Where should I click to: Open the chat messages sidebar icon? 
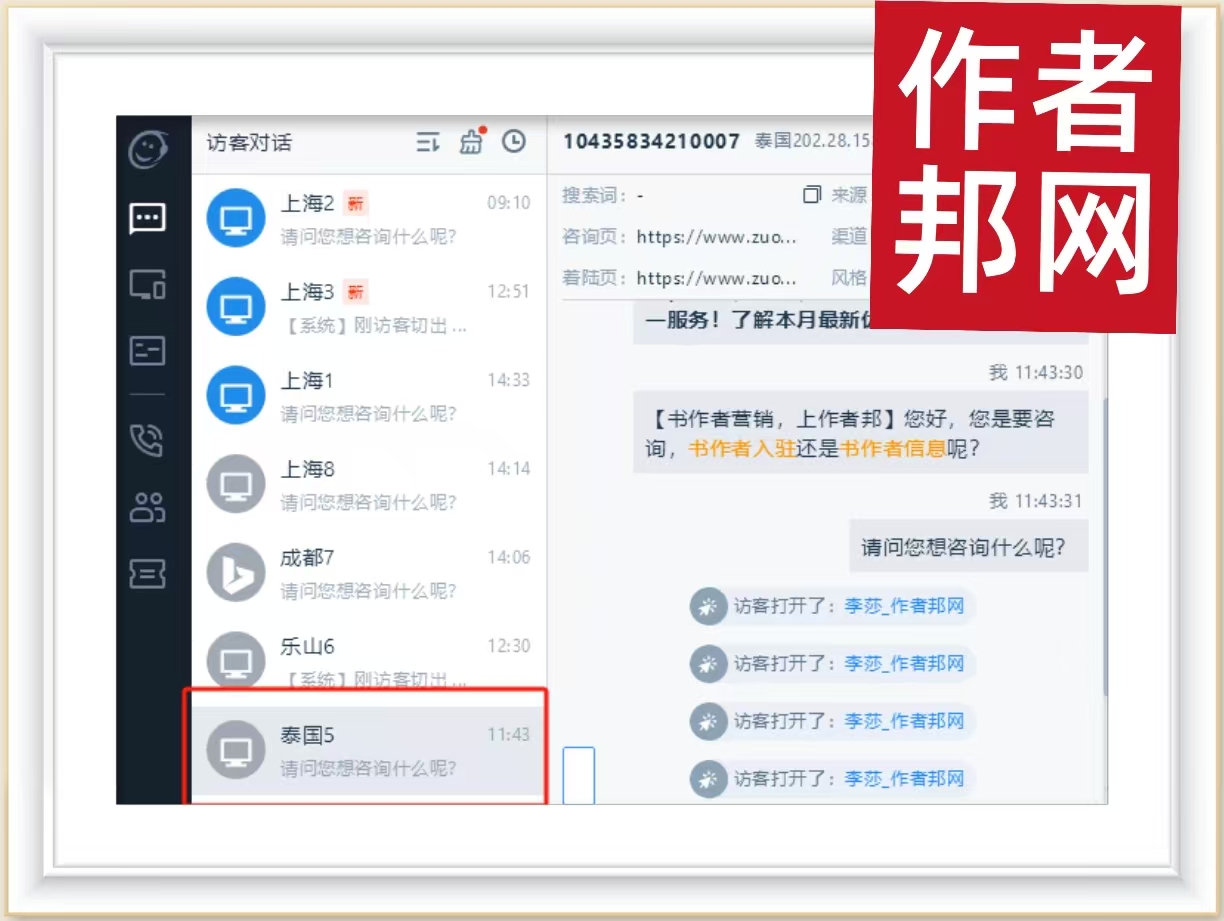click(x=147, y=218)
